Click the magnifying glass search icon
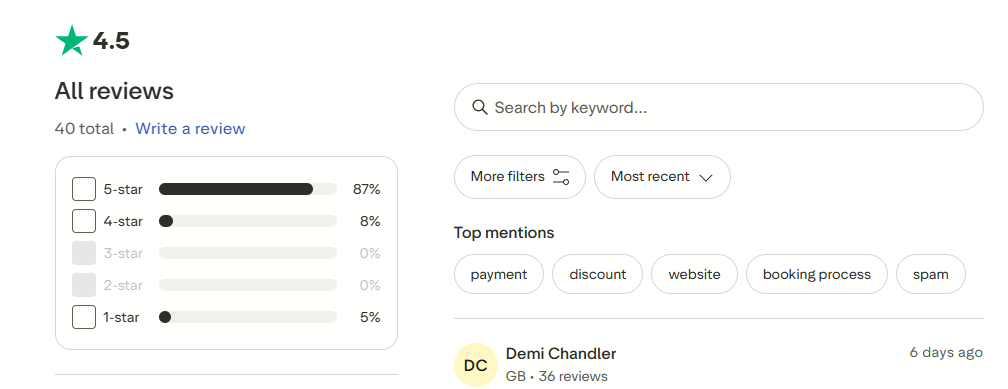This screenshot has width=1008, height=389. (x=480, y=107)
